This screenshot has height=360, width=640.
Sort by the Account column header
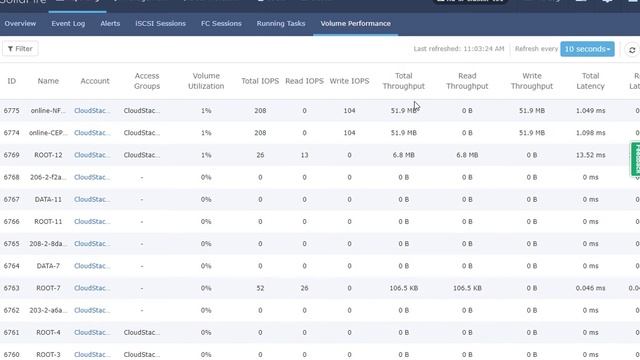(x=95, y=81)
